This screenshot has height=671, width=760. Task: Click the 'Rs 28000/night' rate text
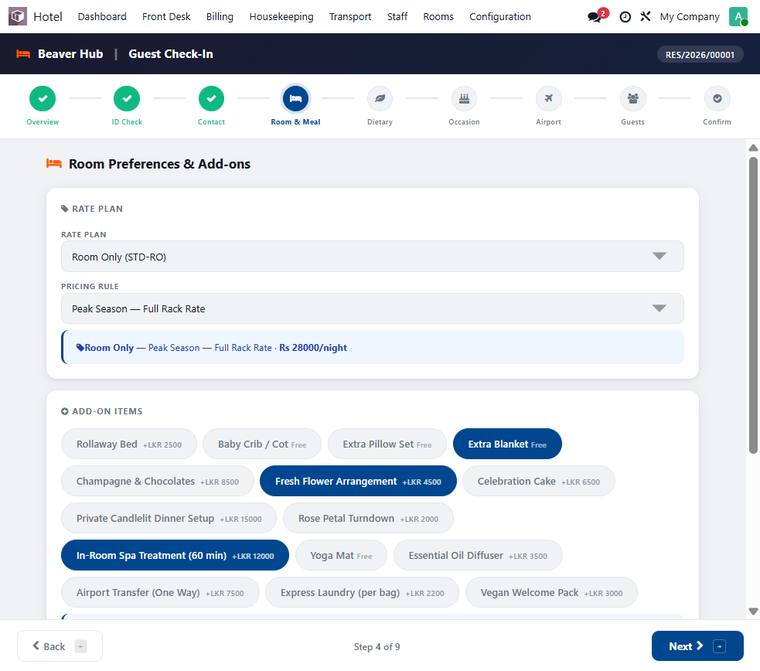click(x=313, y=348)
